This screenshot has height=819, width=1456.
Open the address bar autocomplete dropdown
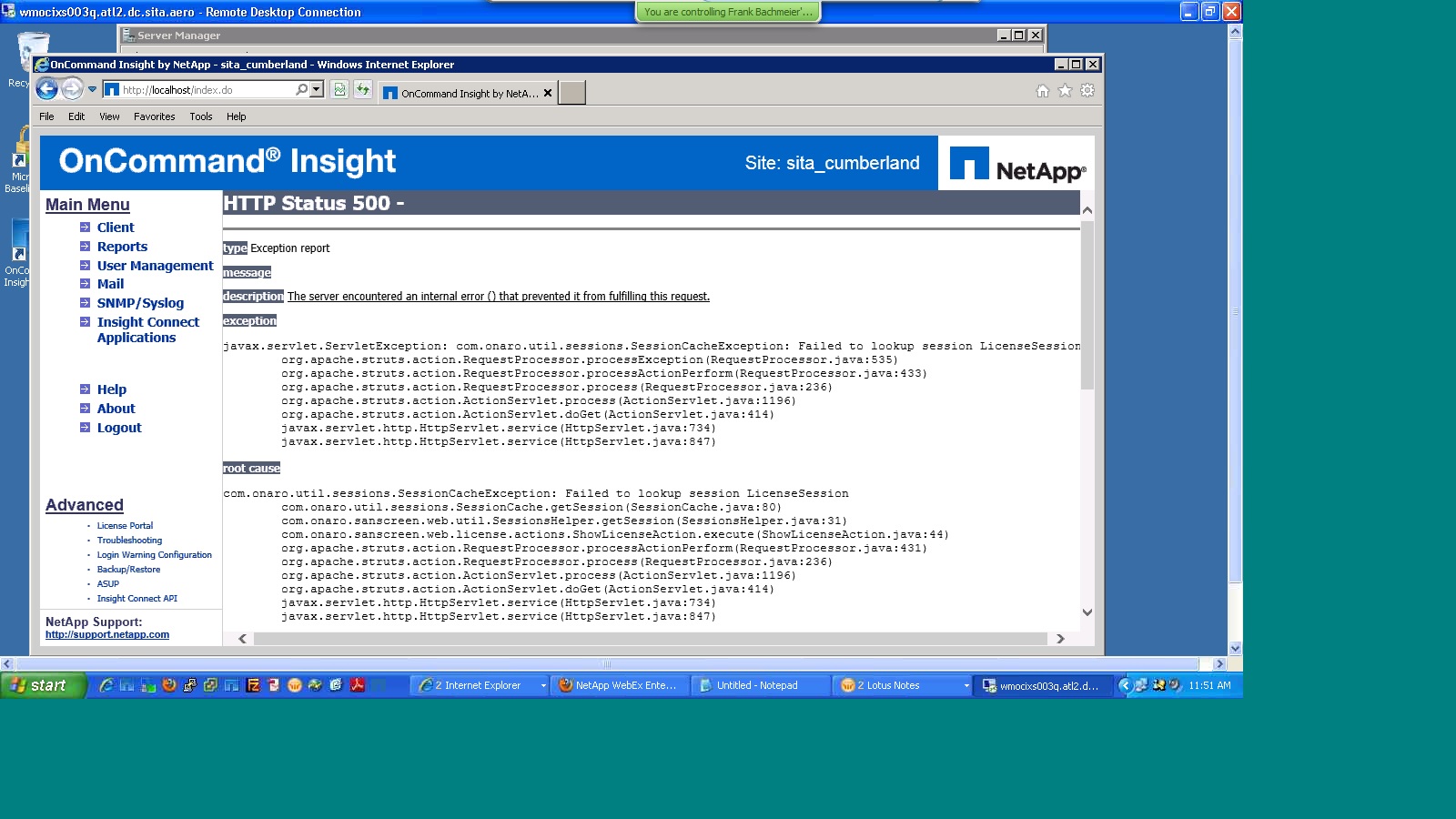click(317, 89)
